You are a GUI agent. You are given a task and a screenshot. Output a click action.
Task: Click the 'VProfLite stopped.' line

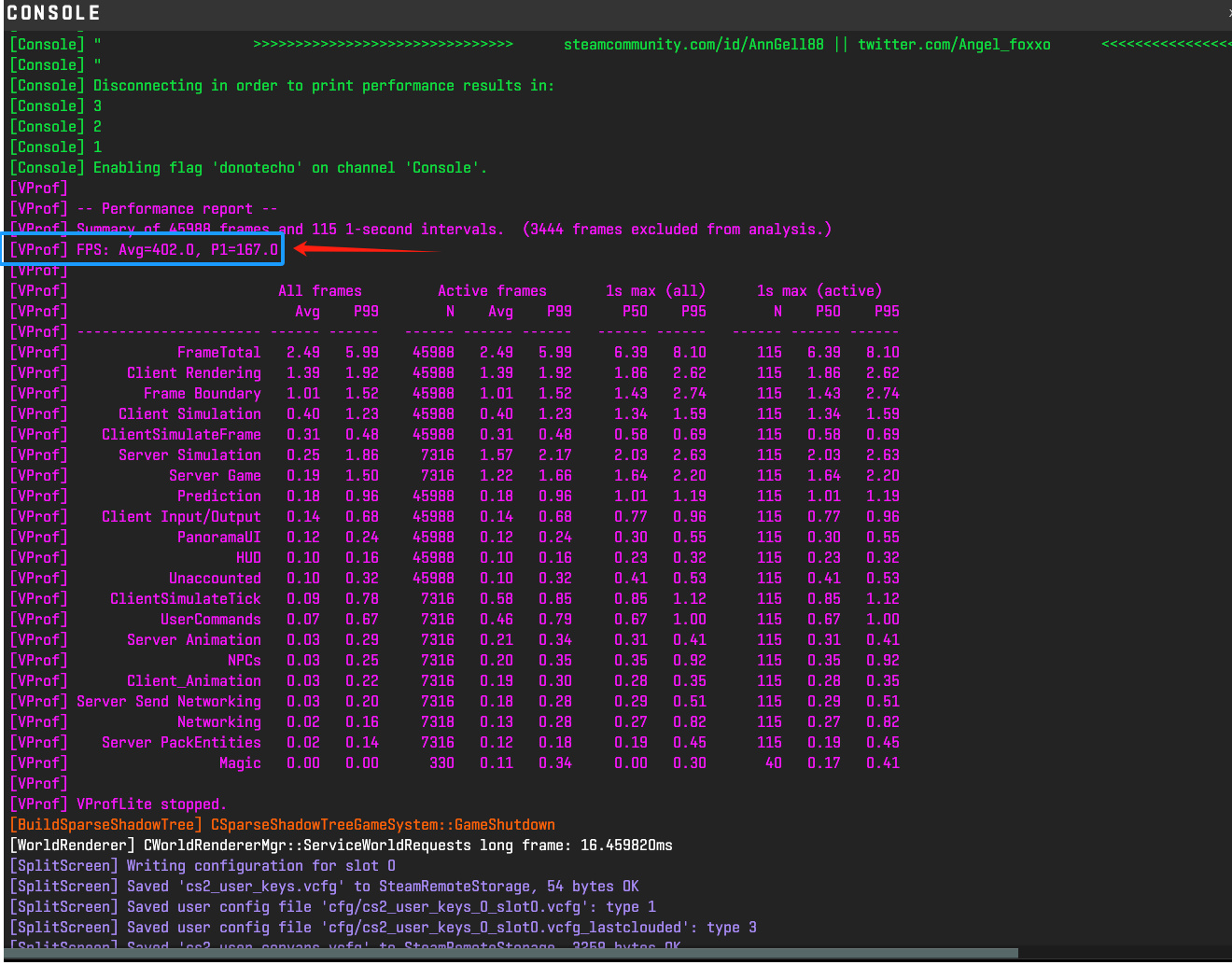point(119,804)
